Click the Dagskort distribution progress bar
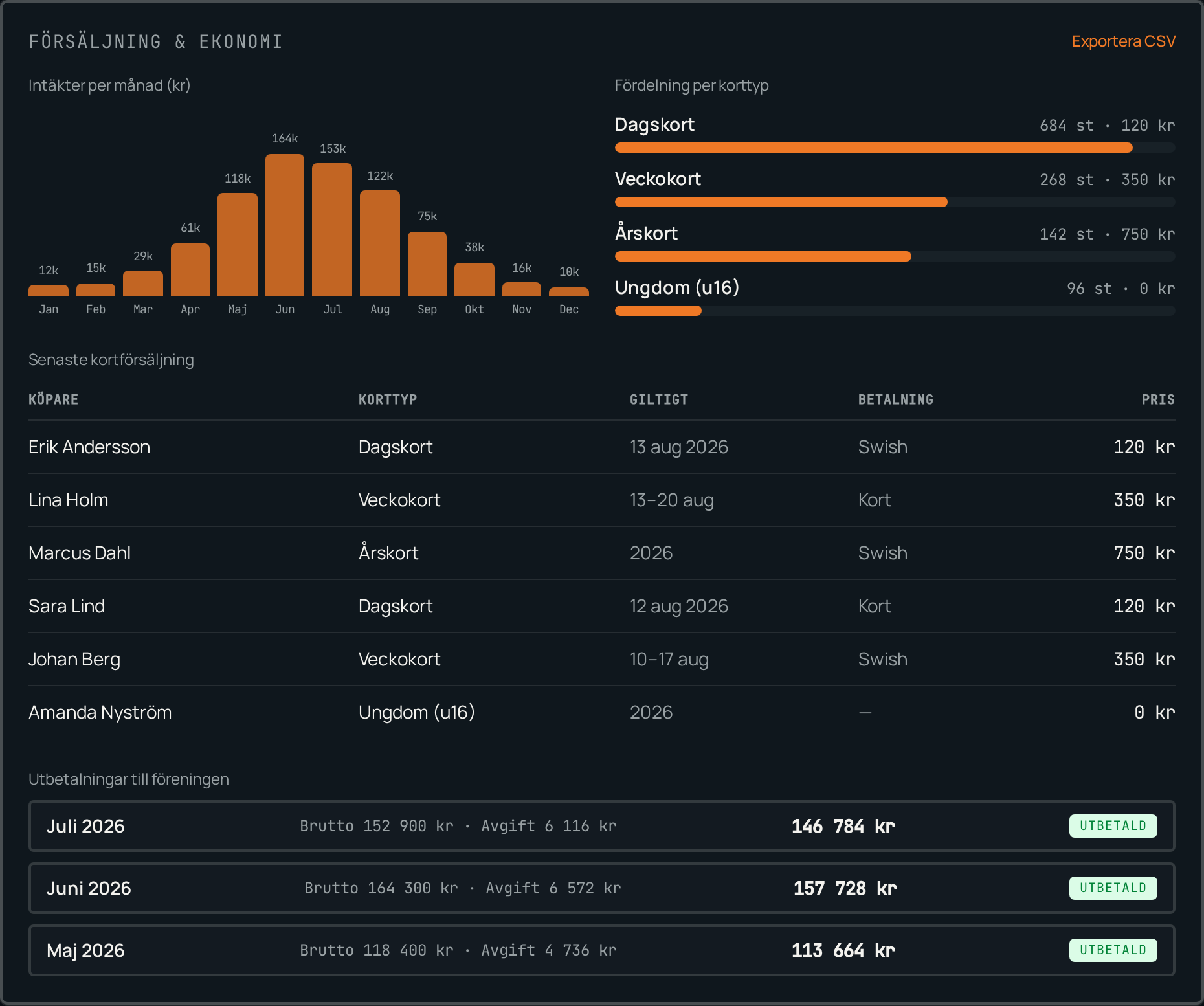 coord(895,148)
